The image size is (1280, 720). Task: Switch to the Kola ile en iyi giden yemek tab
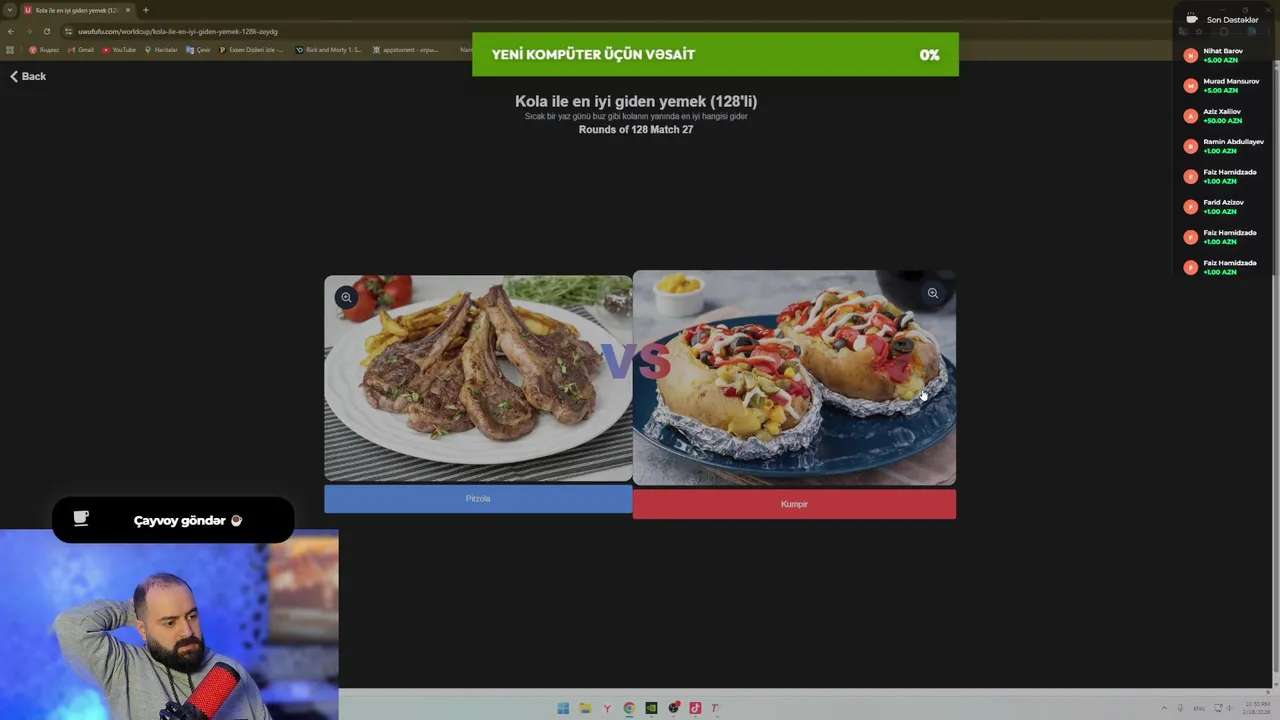76,10
